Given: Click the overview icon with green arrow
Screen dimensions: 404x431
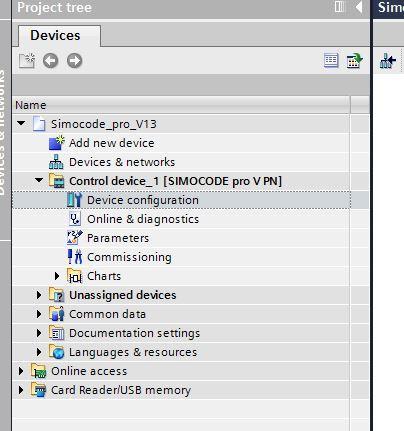Looking at the screenshot, I should (354, 61).
